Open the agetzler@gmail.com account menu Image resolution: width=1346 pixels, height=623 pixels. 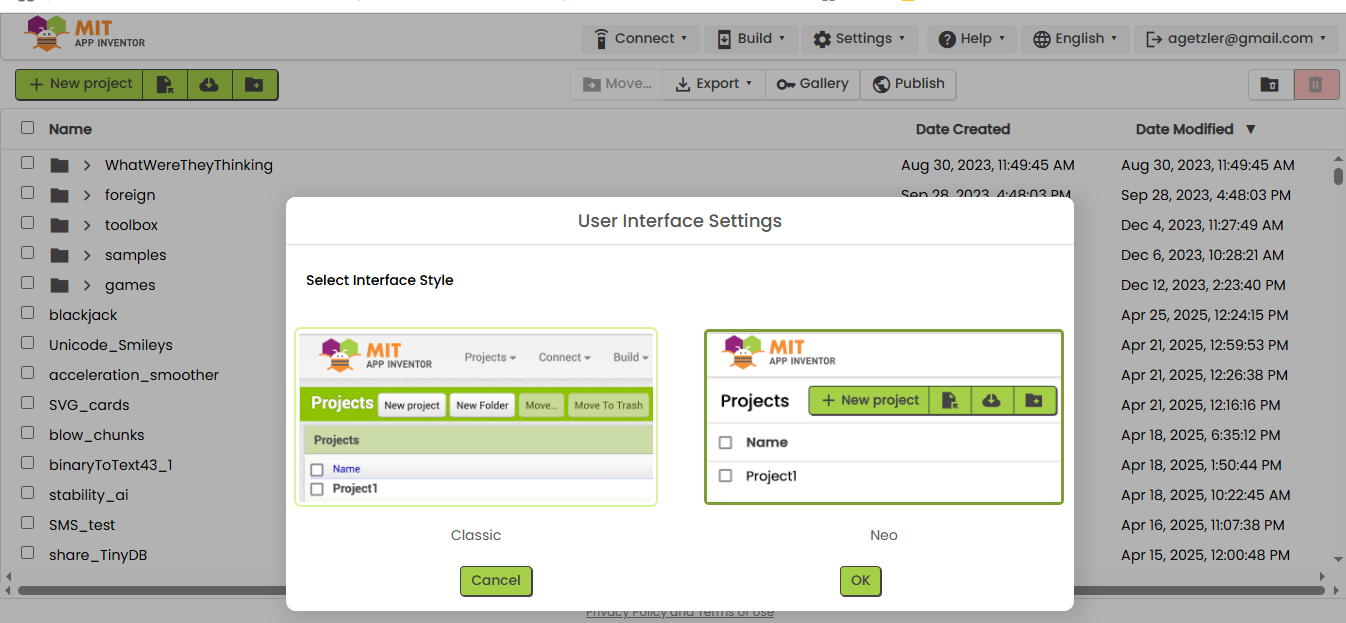click(1237, 39)
